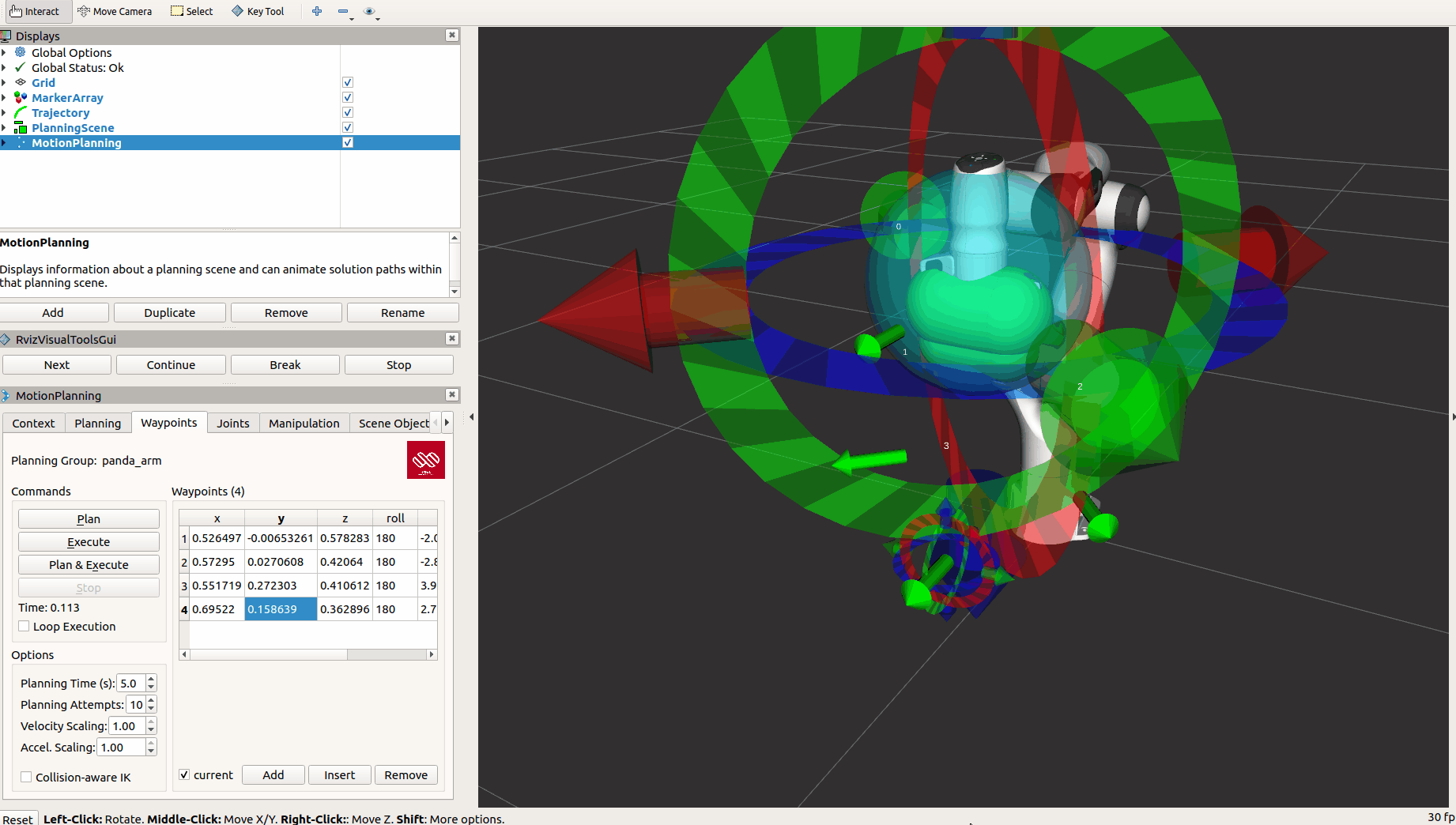Expand the PlanningScene tree item
1456x825 pixels.
coord(4,127)
